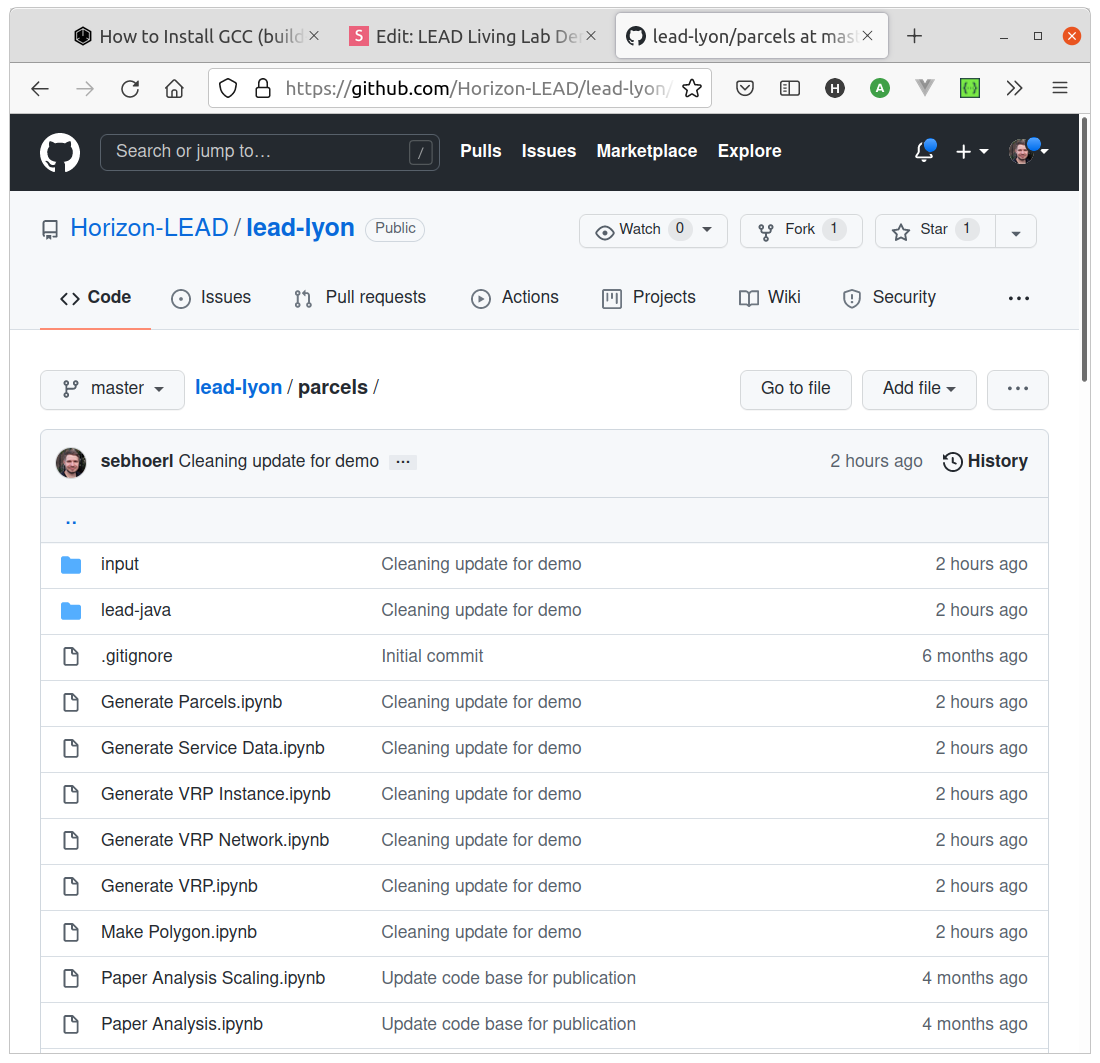Screen dimensions: 1100x1063
Task: Switch to the Projects tab
Action: click(x=649, y=297)
